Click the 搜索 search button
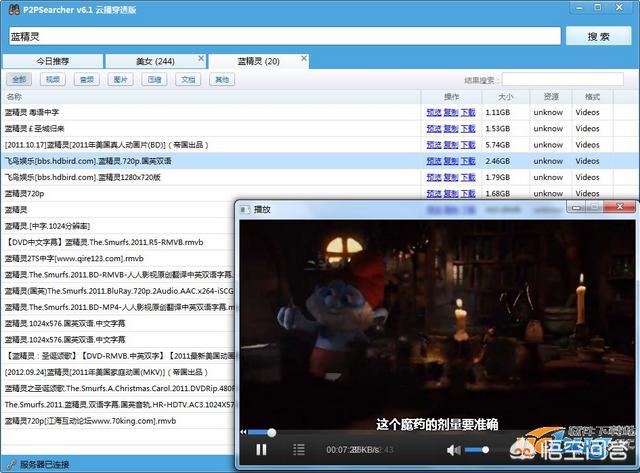The image size is (640, 473). [598, 36]
